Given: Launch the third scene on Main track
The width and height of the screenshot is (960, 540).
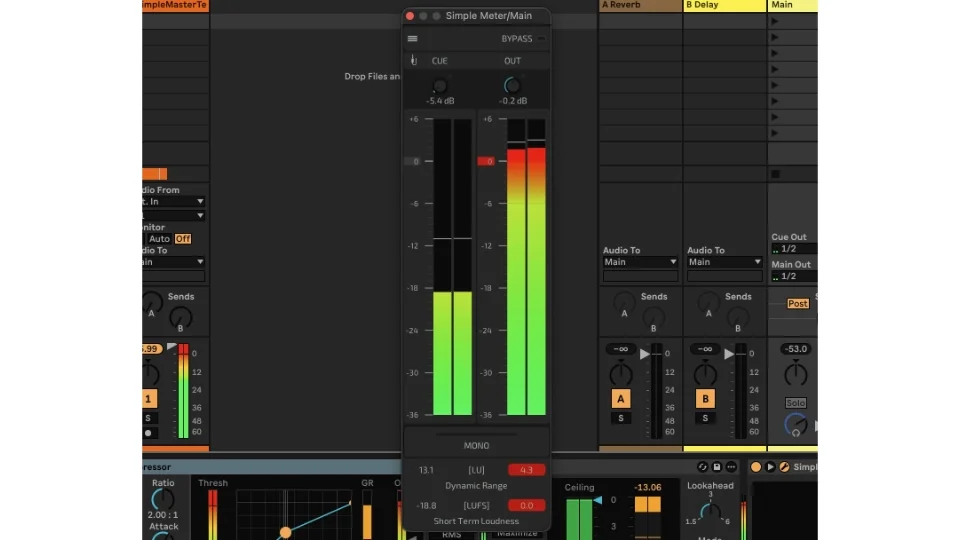Looking at the screenshot, I should tap(775, 53).
